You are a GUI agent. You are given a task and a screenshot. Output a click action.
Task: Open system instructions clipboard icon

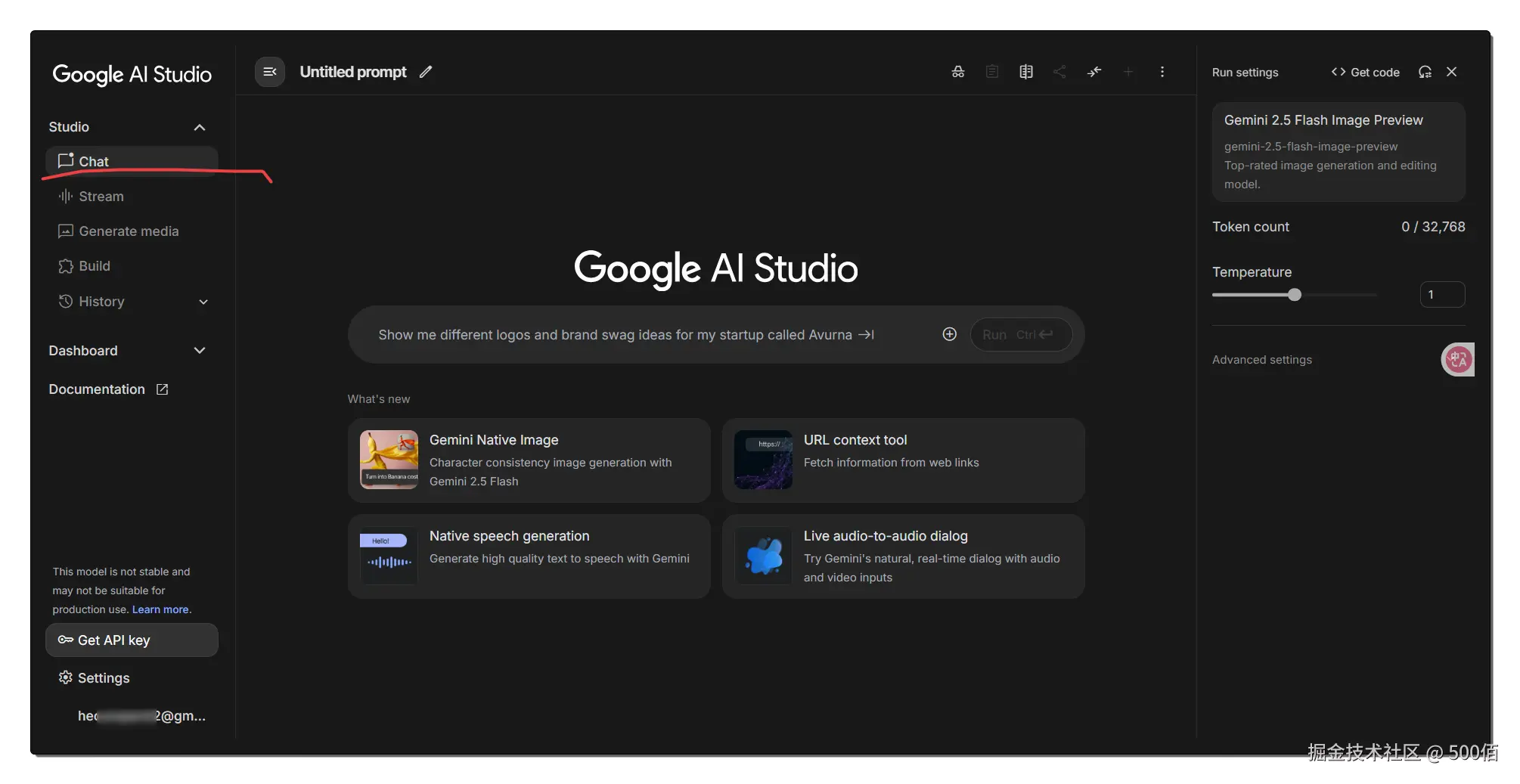tap(992, 72)
